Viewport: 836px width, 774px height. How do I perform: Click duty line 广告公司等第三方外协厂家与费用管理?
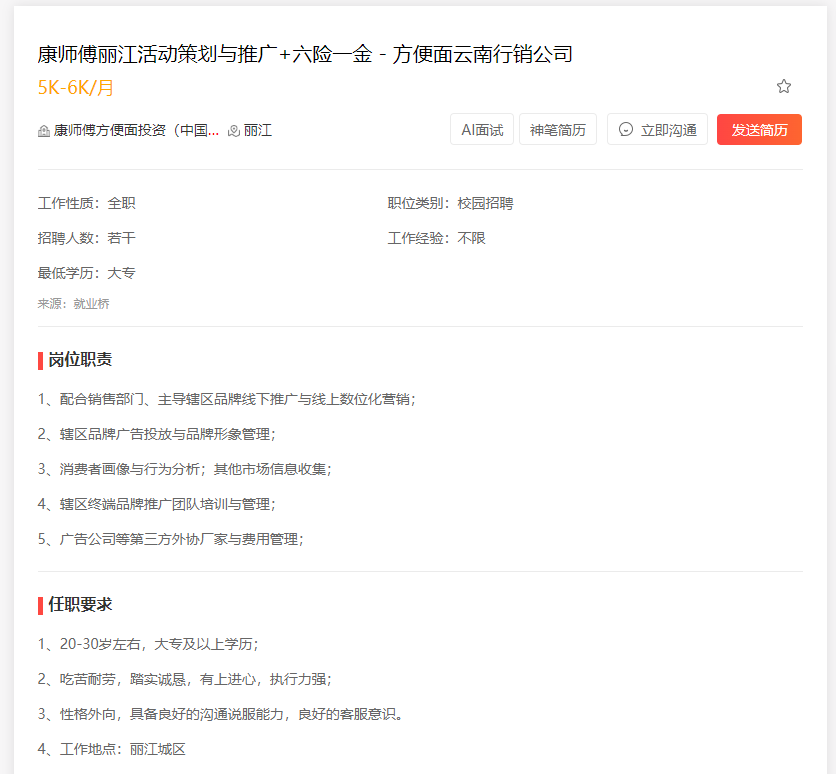(x=171, y=539)
